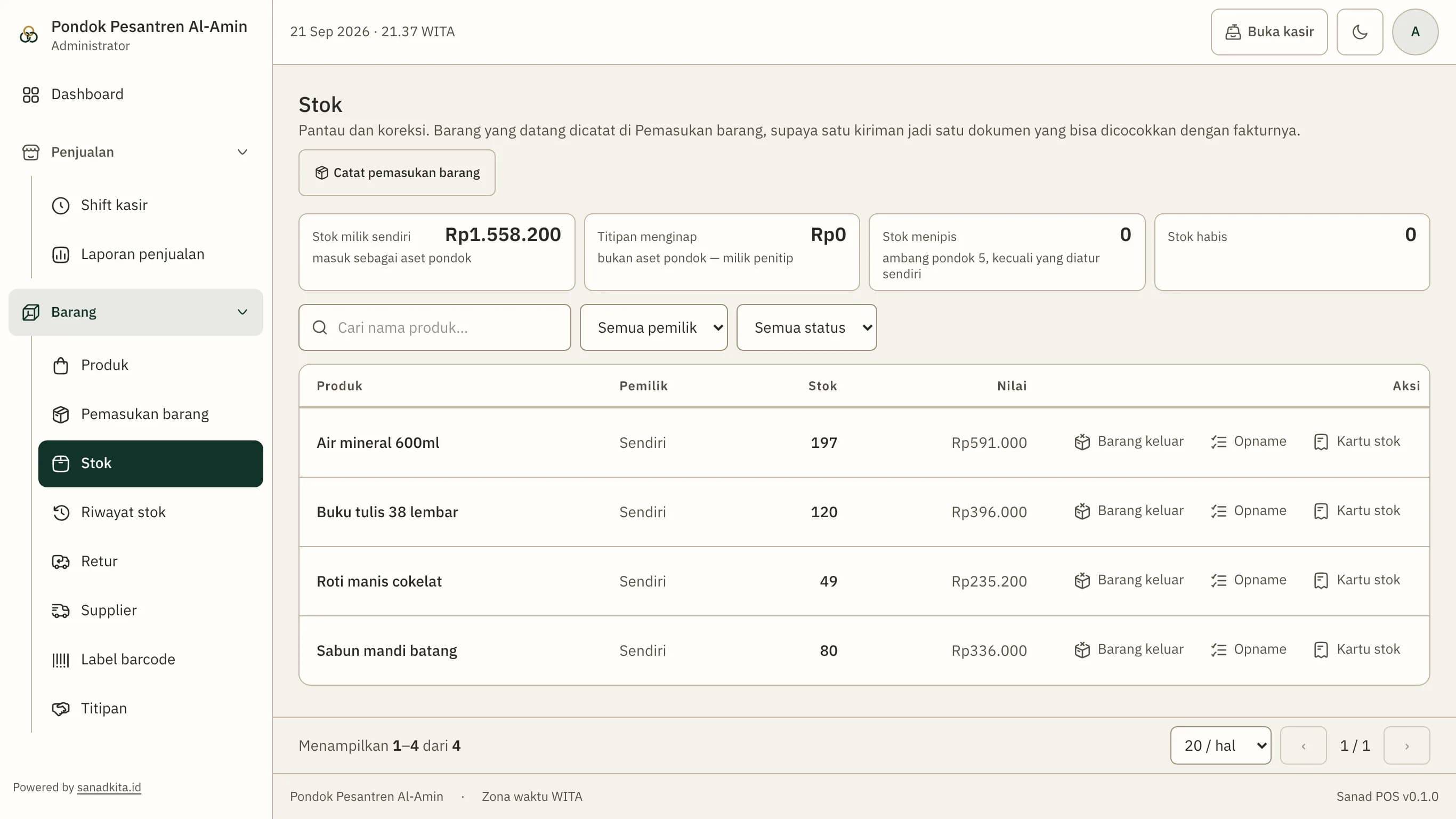Click product name Air mineral 600ml
Image resolution: width=1456 pixels, height=819 pixels.
[377, 443]
